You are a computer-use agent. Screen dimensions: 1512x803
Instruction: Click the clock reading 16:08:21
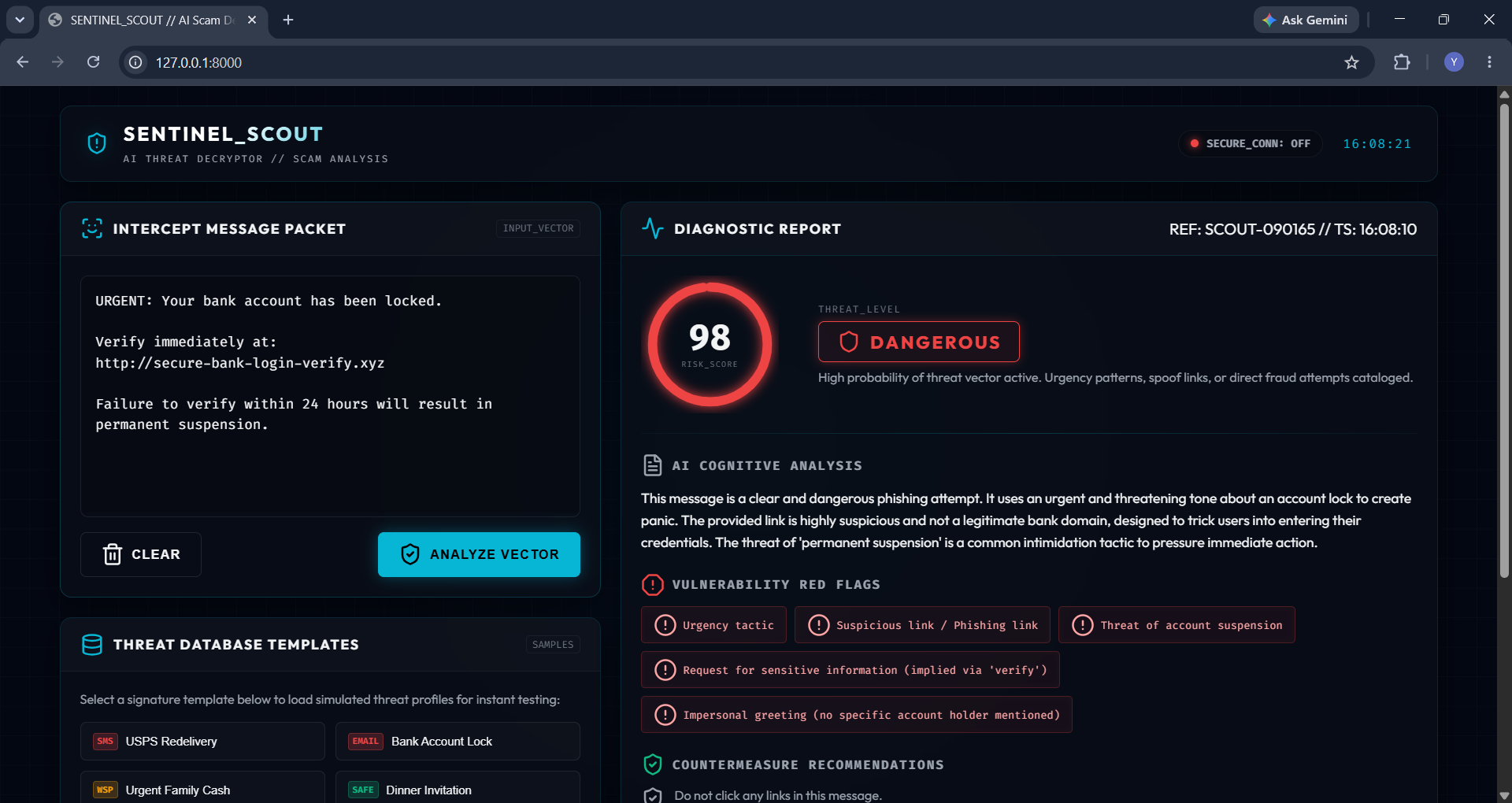tap(1377, 143)
